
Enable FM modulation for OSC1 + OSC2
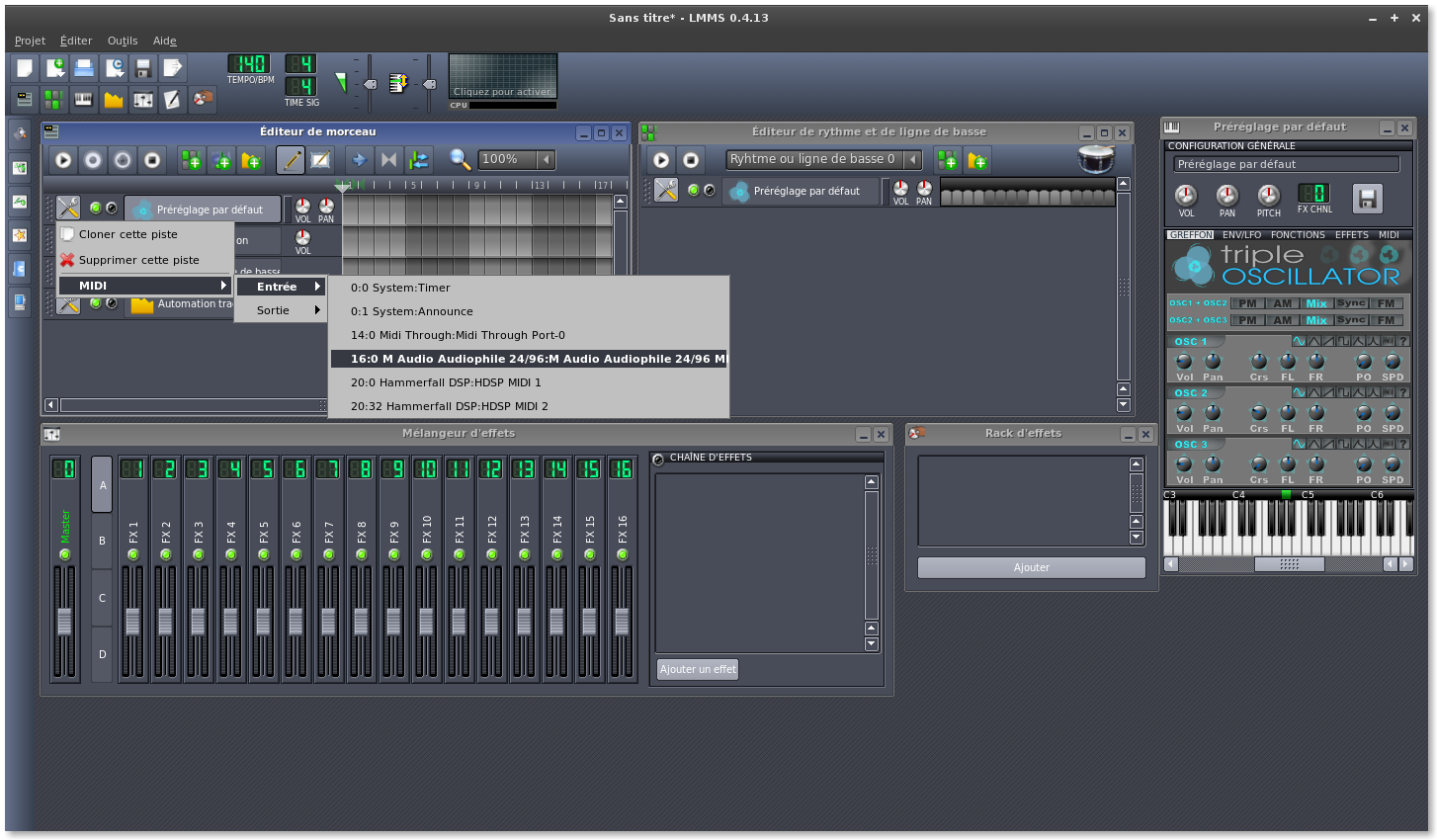[1386, 303]
